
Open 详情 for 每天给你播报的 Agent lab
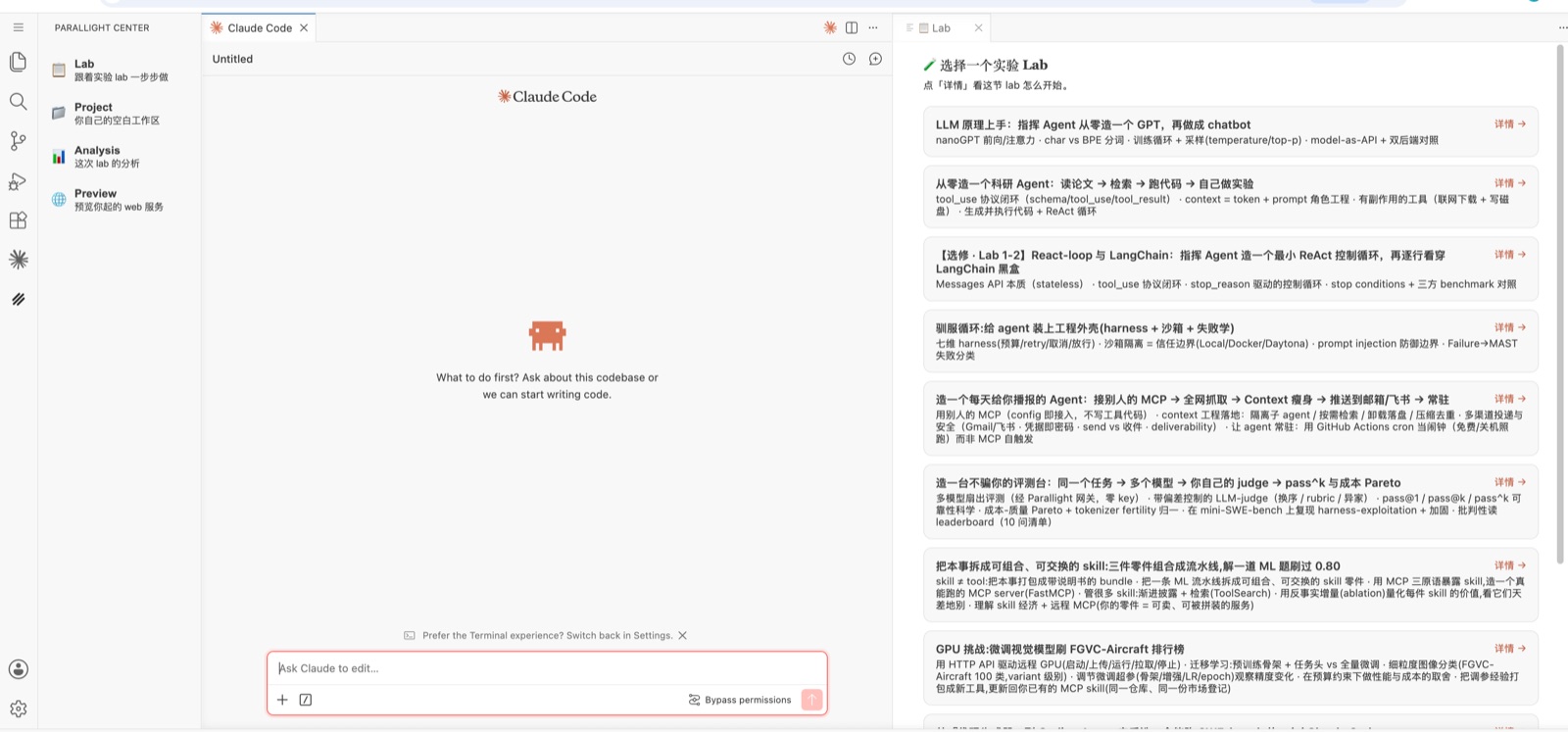point(1509,399)
